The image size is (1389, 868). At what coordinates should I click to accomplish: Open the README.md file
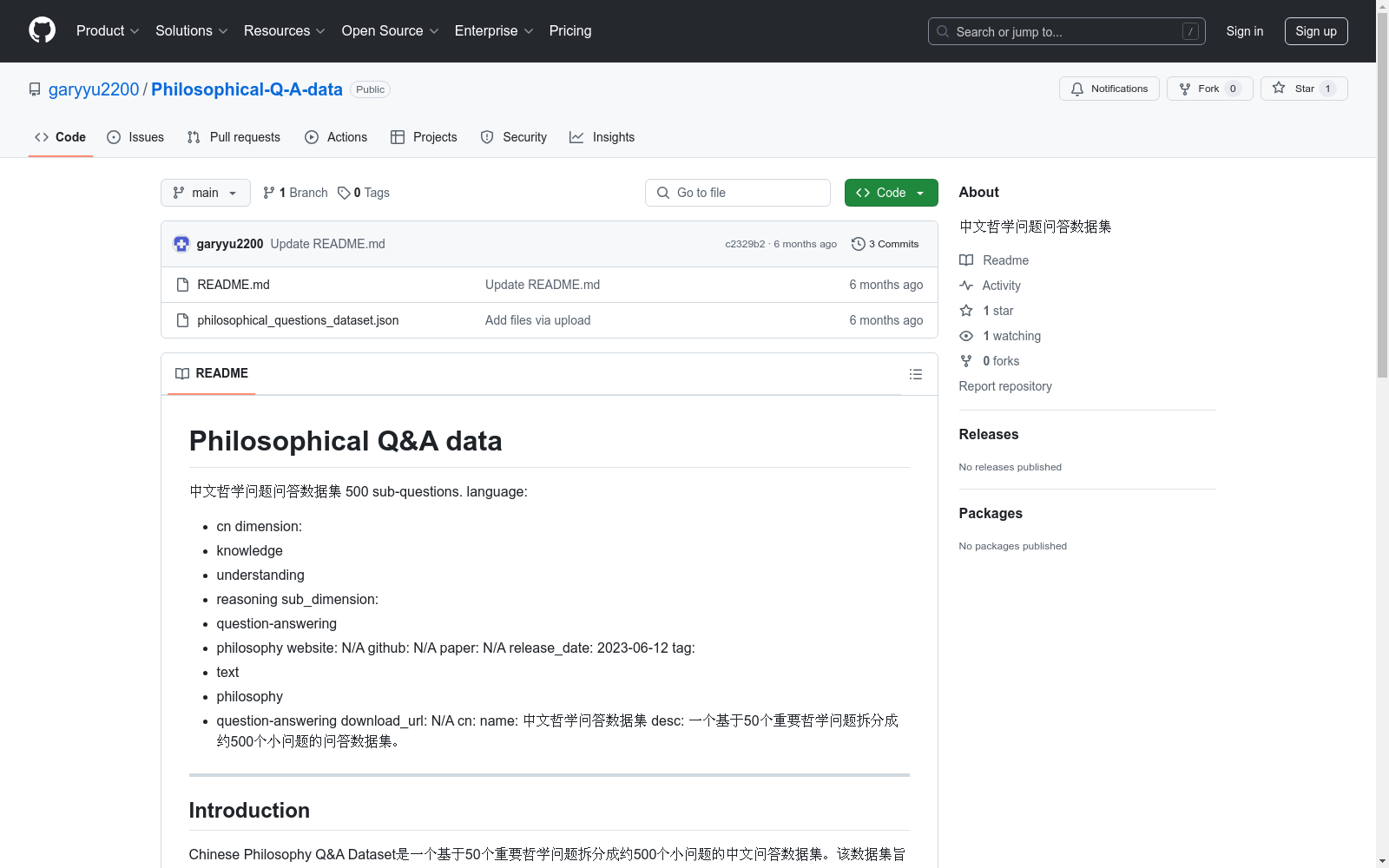coord(234,285)
